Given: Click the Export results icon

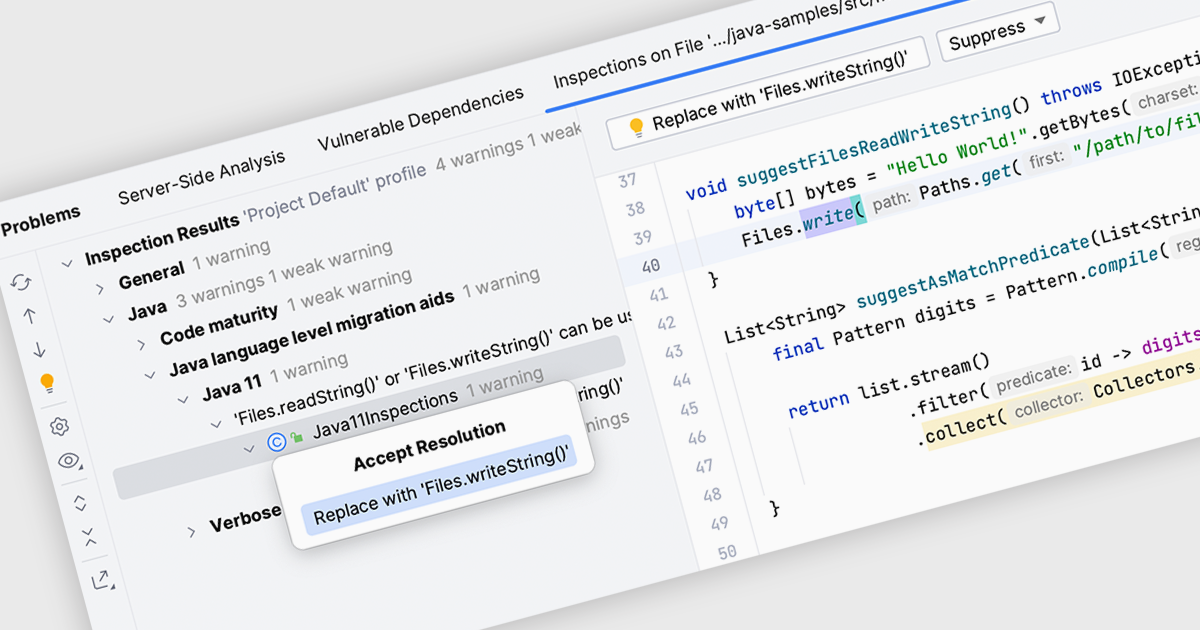Looking at the screenshot, I should (x=101, y=580).
